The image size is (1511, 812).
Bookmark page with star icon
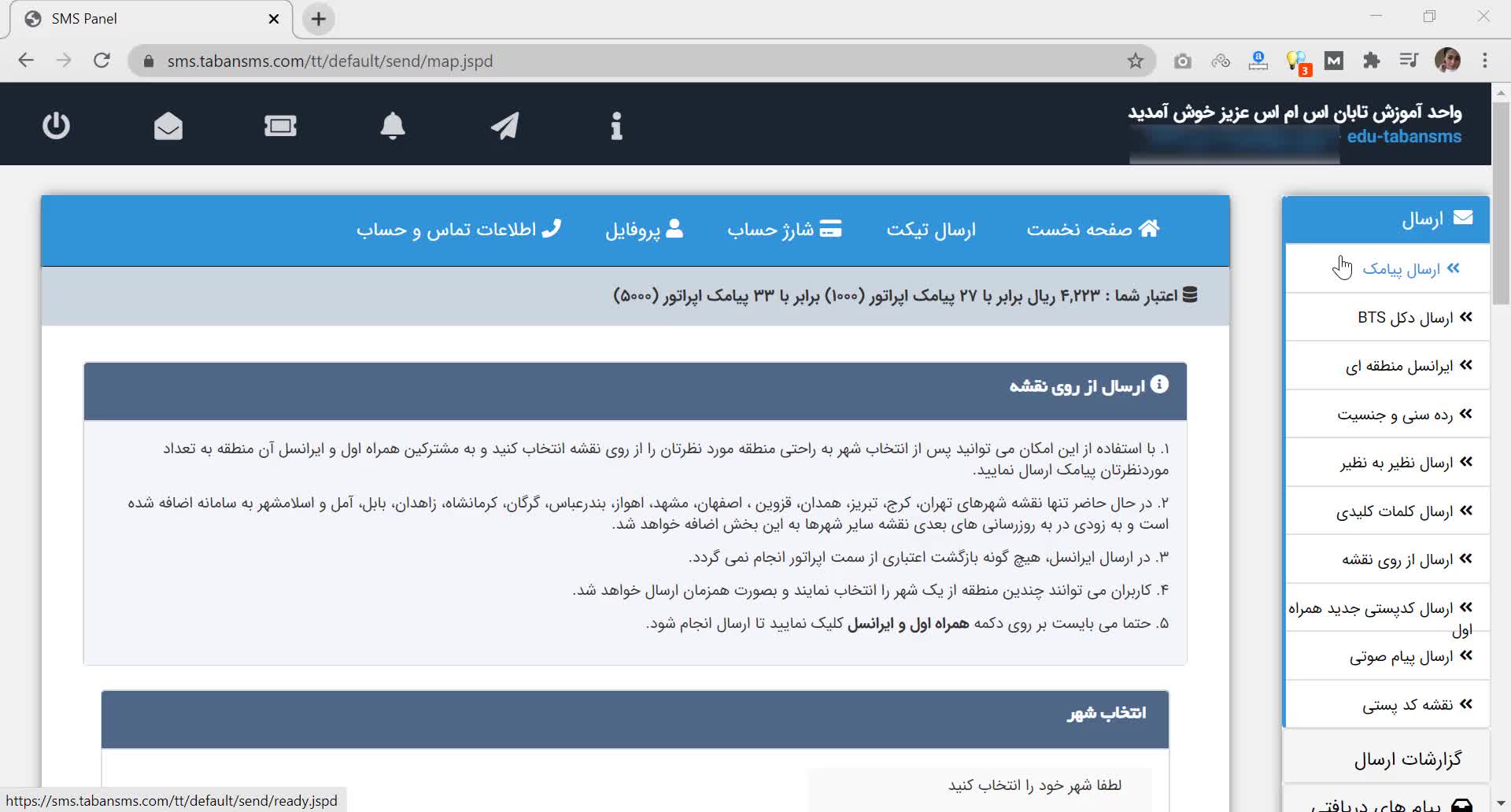click(x=1135, y=61)
